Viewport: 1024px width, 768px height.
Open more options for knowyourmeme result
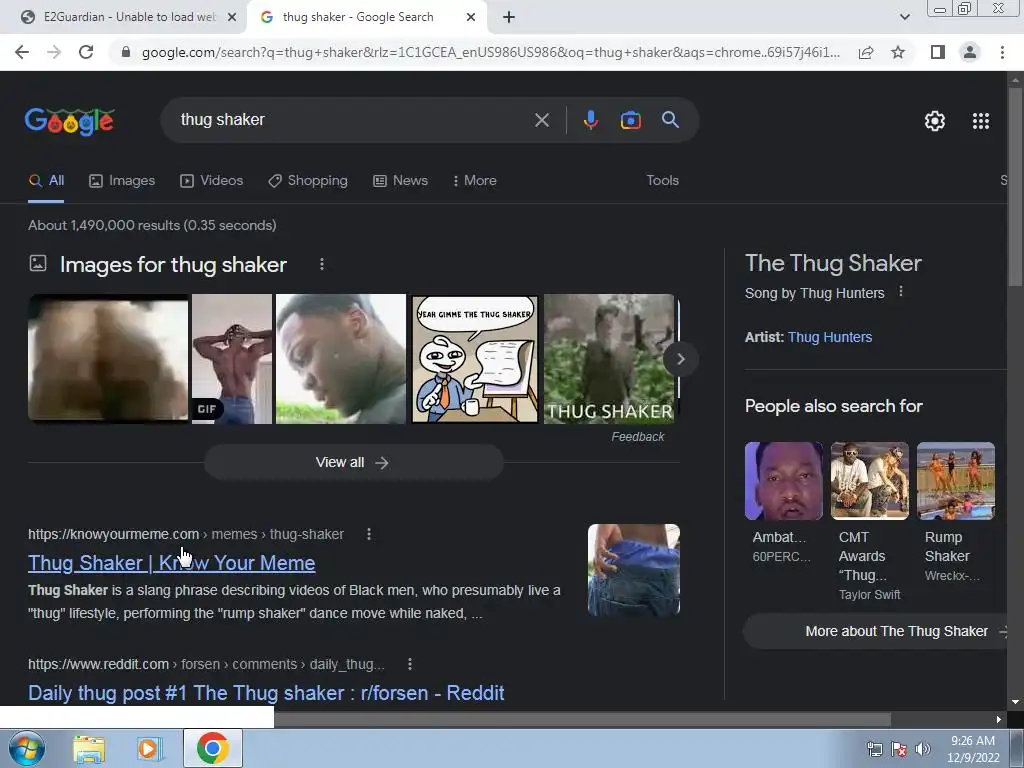(369, 534)
